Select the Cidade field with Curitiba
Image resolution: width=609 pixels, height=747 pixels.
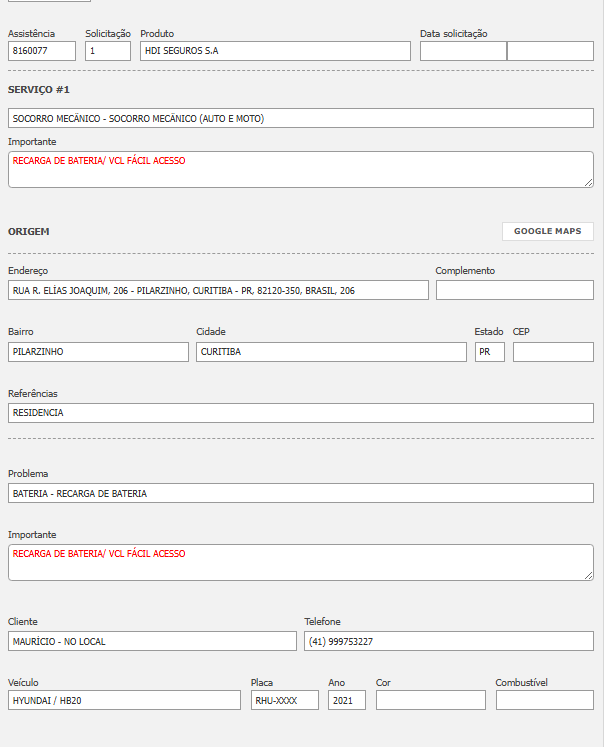[x=331, y=352]
